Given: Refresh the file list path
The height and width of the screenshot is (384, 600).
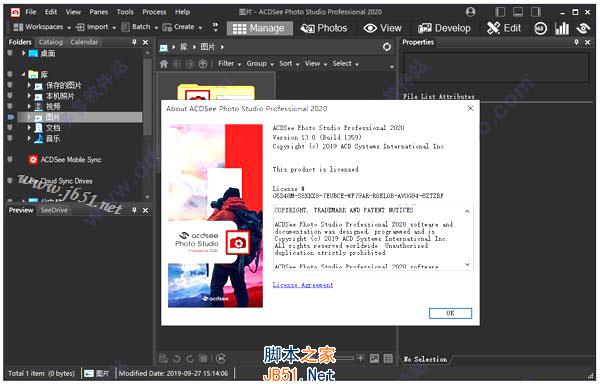Looking at the screenshot, I should click(x=387, y=47).
